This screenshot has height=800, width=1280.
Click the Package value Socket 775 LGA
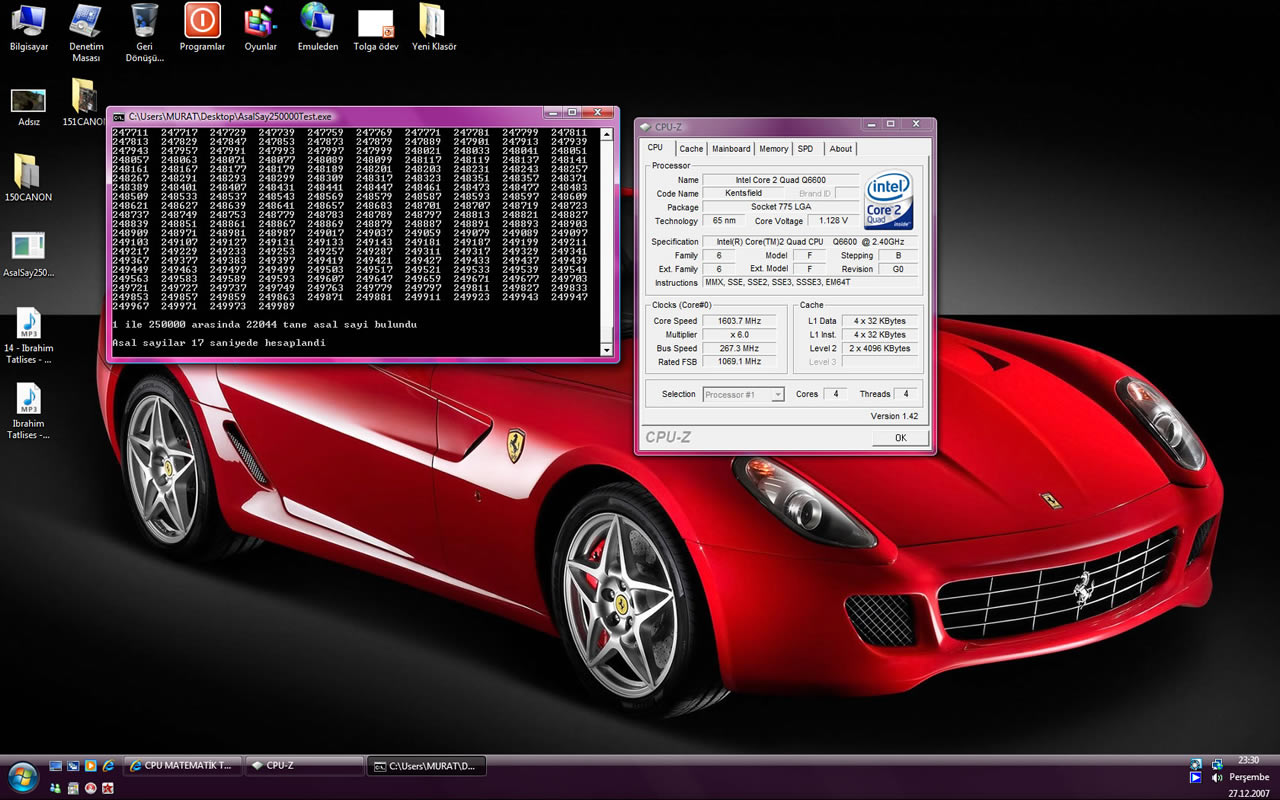[781, 207]
